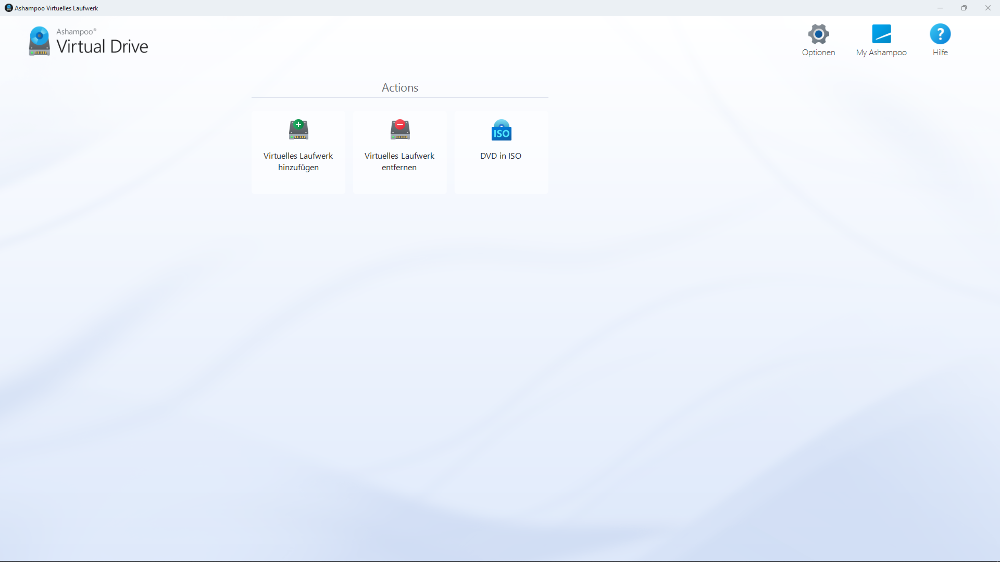Click the DVD in ISO icon
The image size is (1000, 562).
(501, 130)
